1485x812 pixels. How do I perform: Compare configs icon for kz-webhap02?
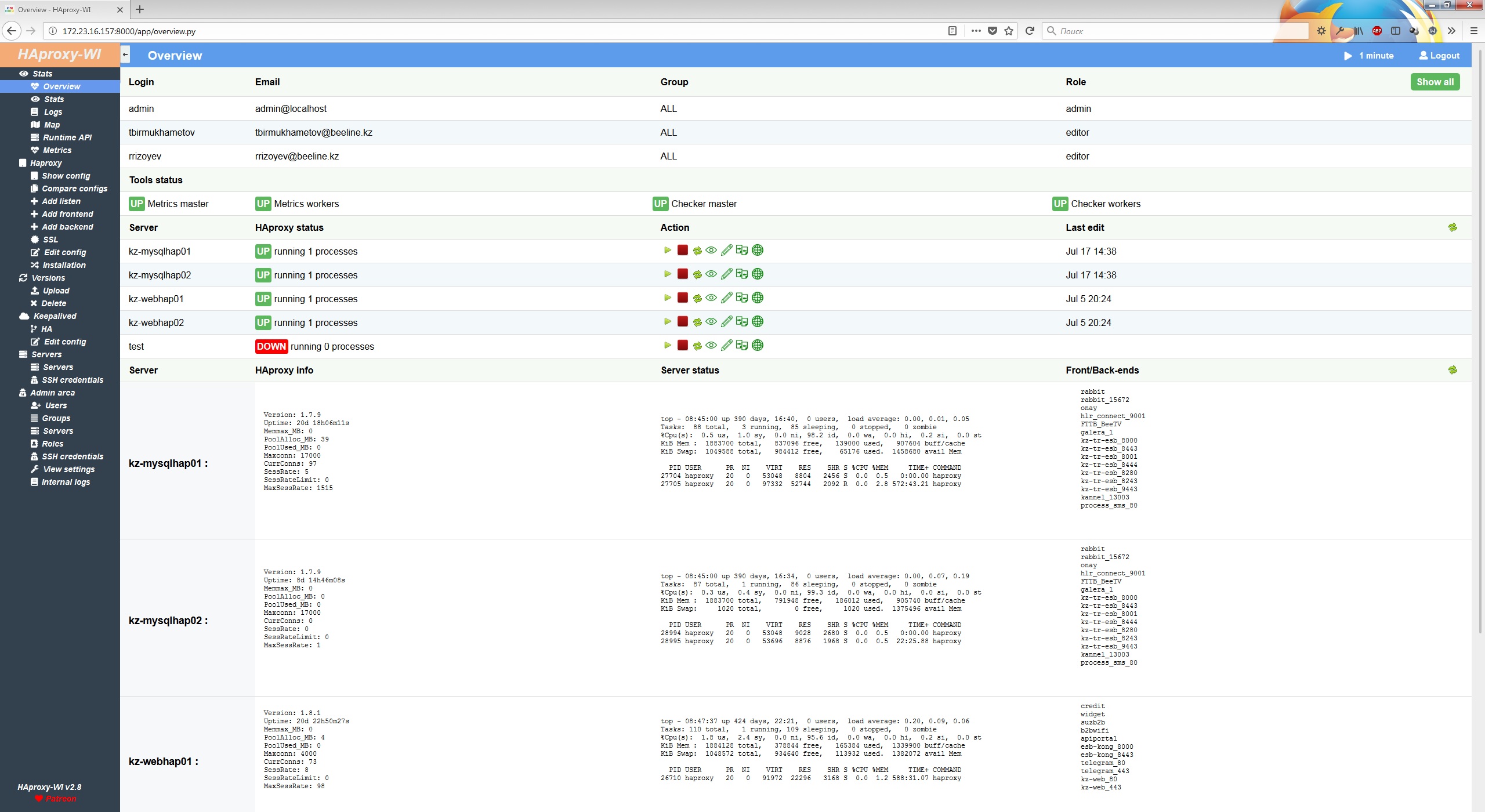742,322
